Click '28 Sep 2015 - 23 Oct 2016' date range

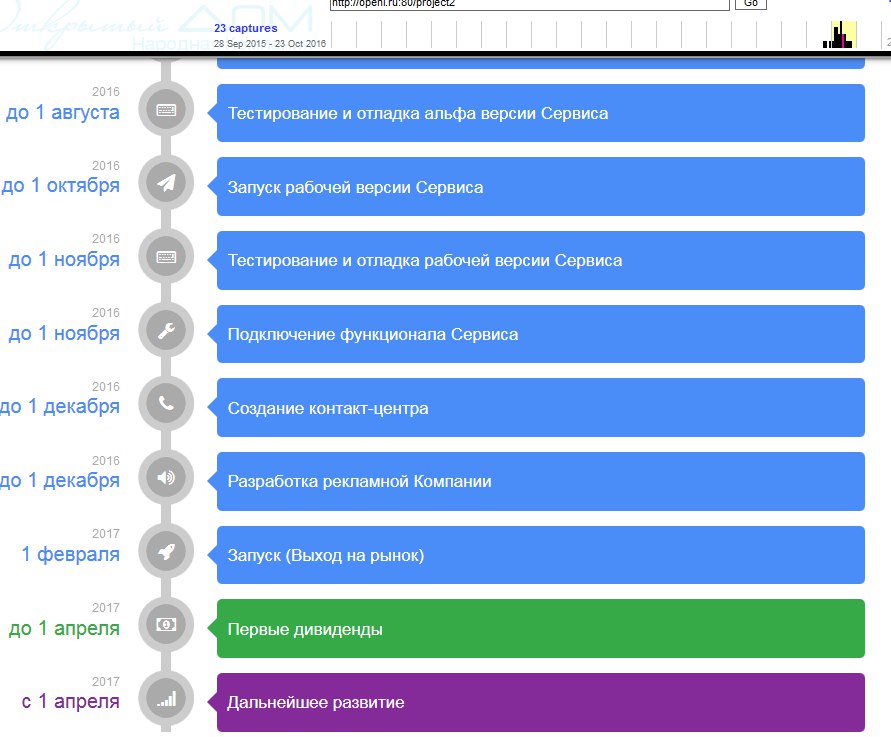tap(270, 44)
